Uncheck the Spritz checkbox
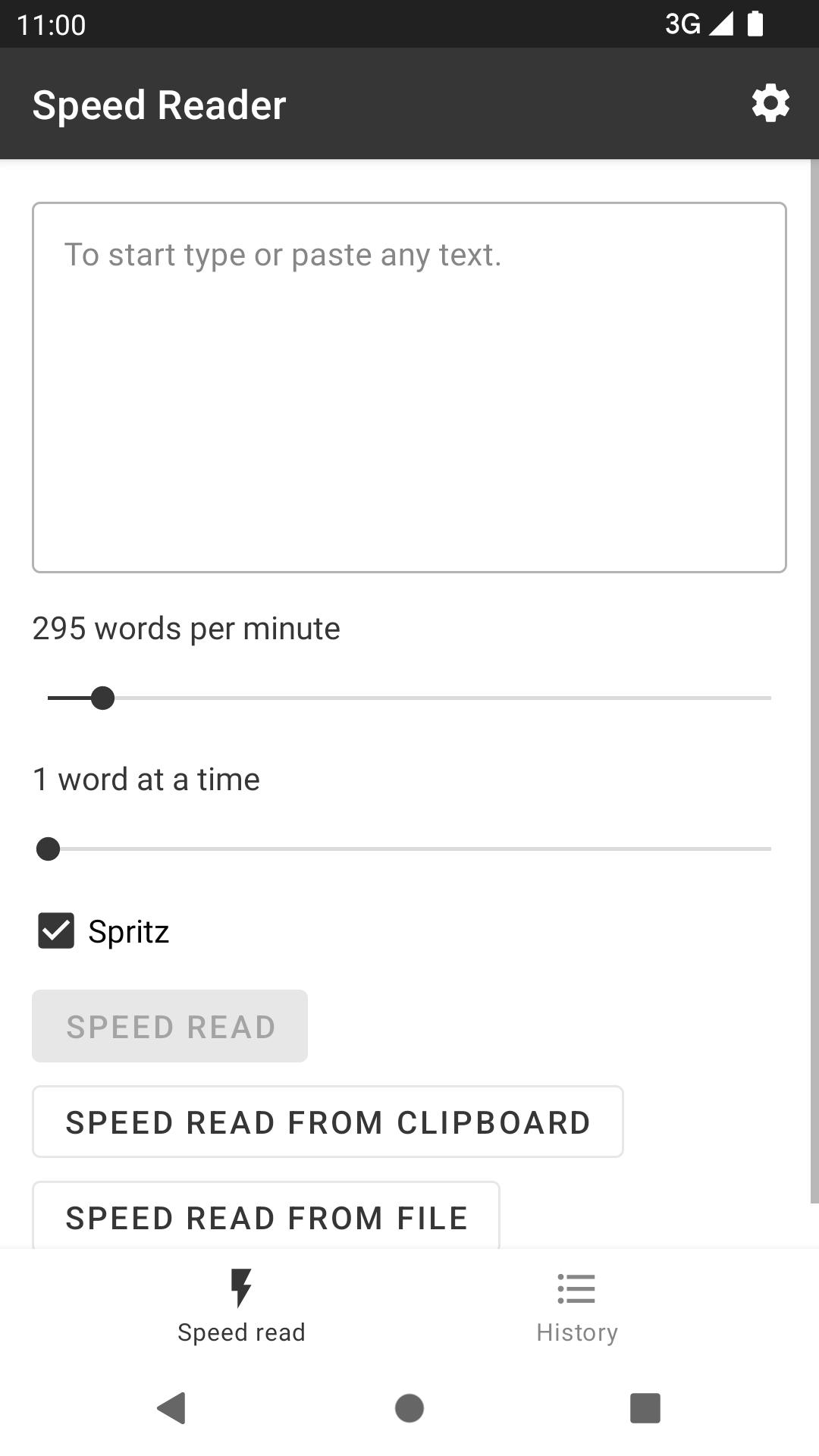Viewport: 819px width, 1456px height. click(x=56, y=930)
